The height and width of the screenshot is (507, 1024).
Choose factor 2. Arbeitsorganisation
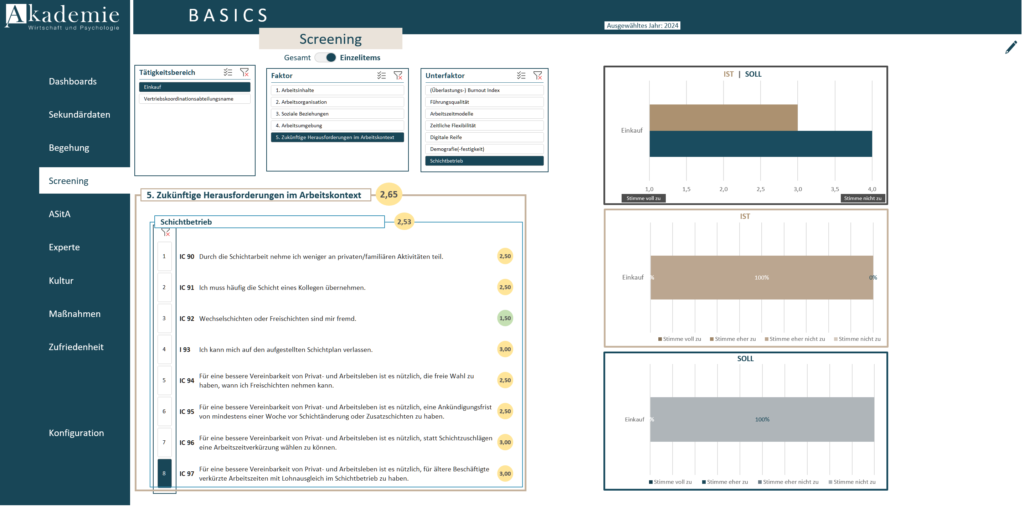click(337, 102)
